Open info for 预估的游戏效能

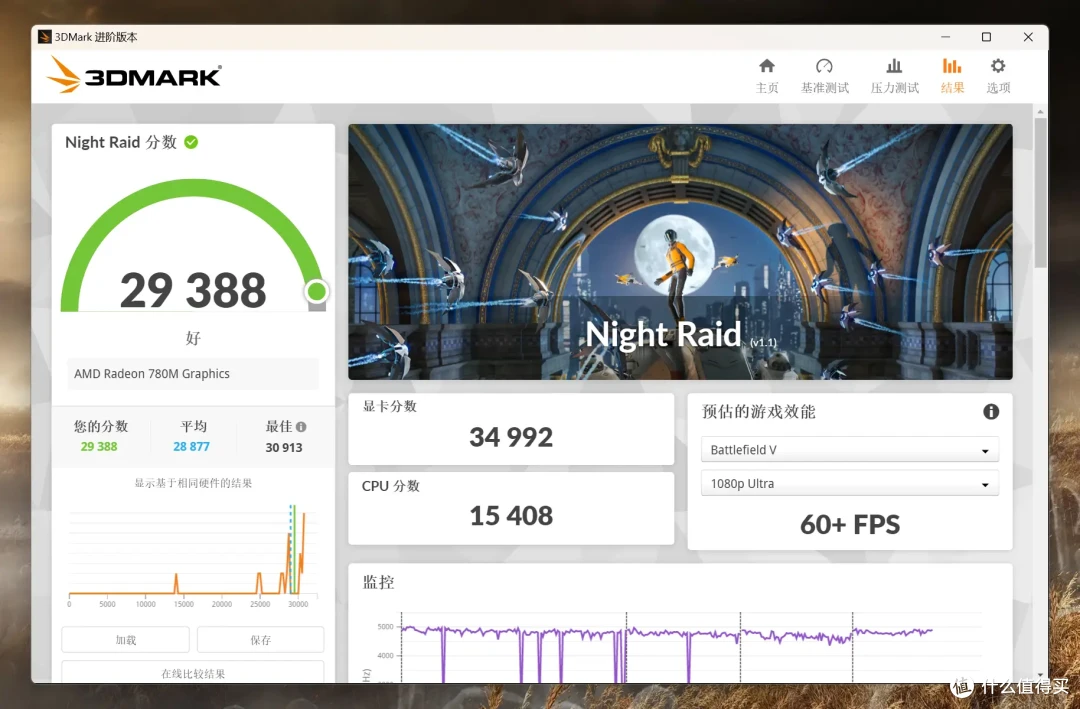point(990,411)
